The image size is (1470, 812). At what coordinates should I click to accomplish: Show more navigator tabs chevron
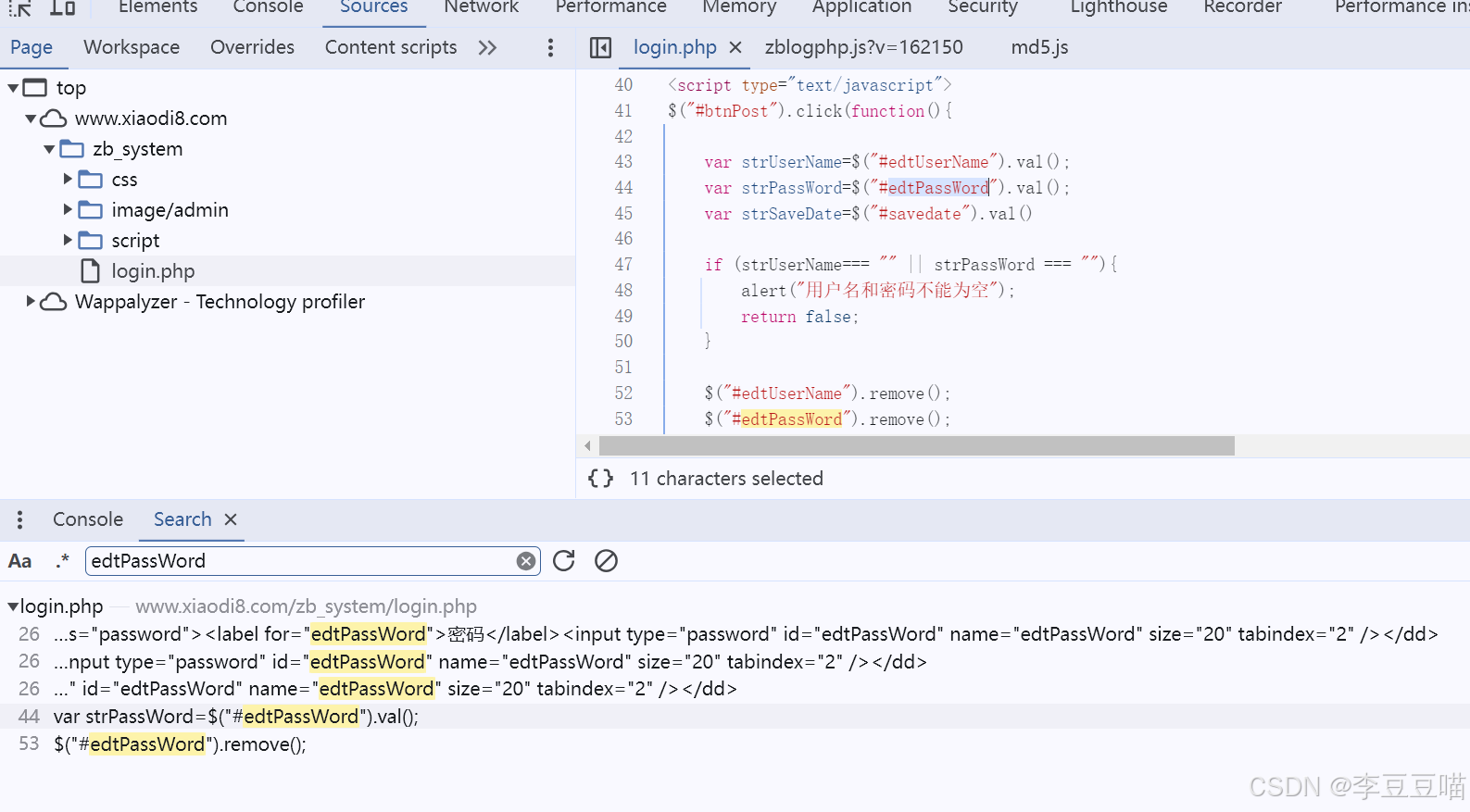tap(487, 47)
